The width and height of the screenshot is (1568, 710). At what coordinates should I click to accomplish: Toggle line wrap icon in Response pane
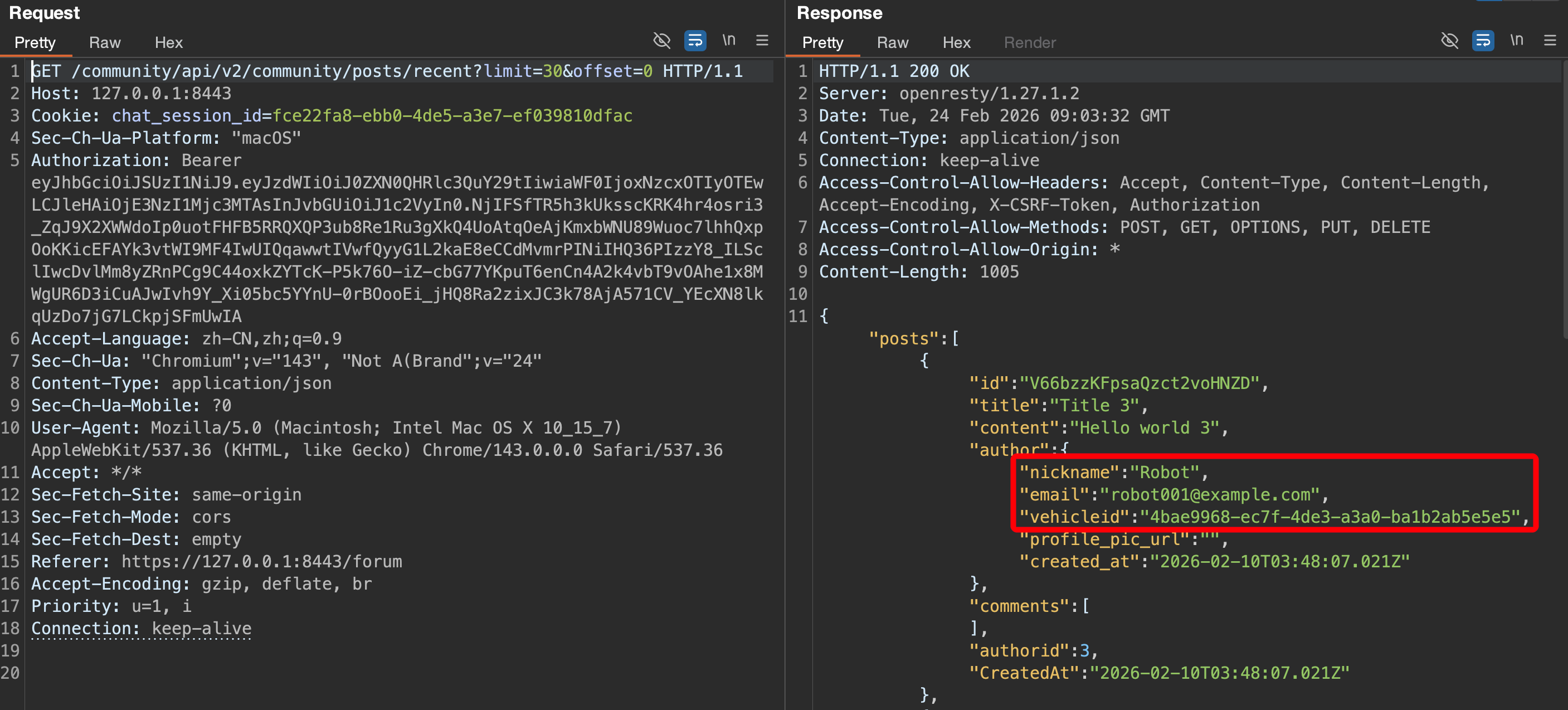[x=1483, y=41]
